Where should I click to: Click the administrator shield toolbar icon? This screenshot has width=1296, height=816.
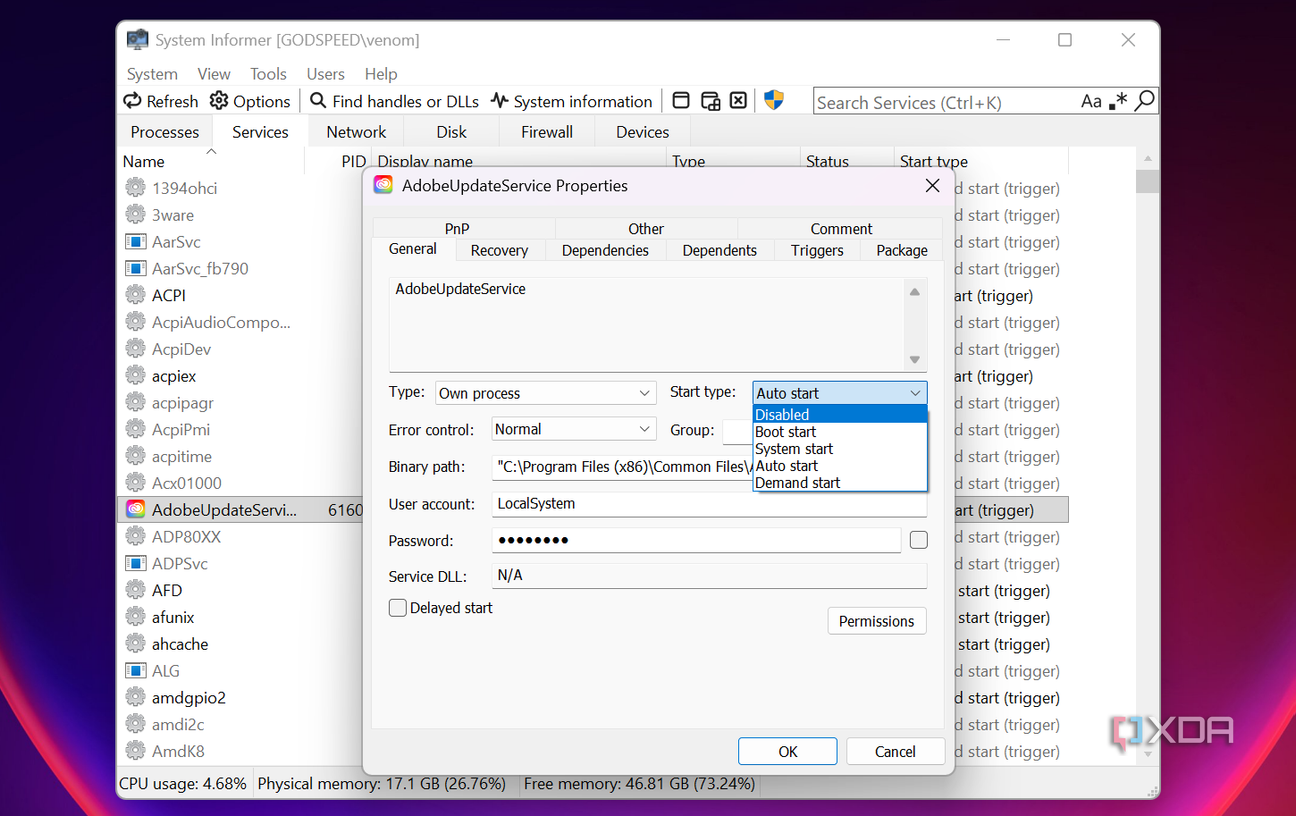coord(774,100)
